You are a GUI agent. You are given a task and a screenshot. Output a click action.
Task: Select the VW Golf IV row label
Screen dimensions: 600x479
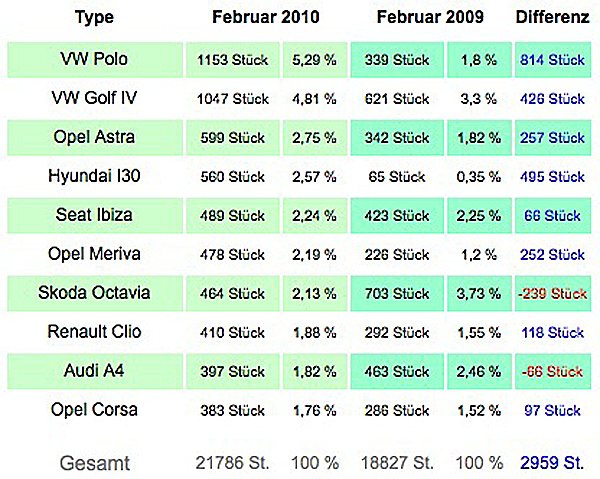94,98
